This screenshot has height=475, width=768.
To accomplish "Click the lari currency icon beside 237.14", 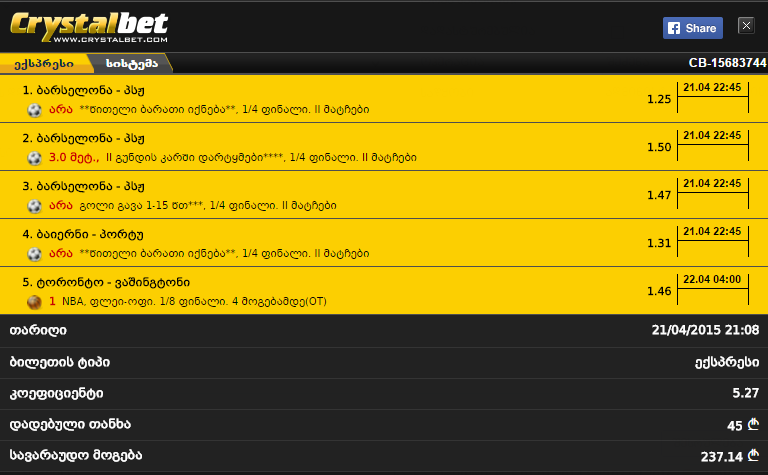I will [753, 455].
